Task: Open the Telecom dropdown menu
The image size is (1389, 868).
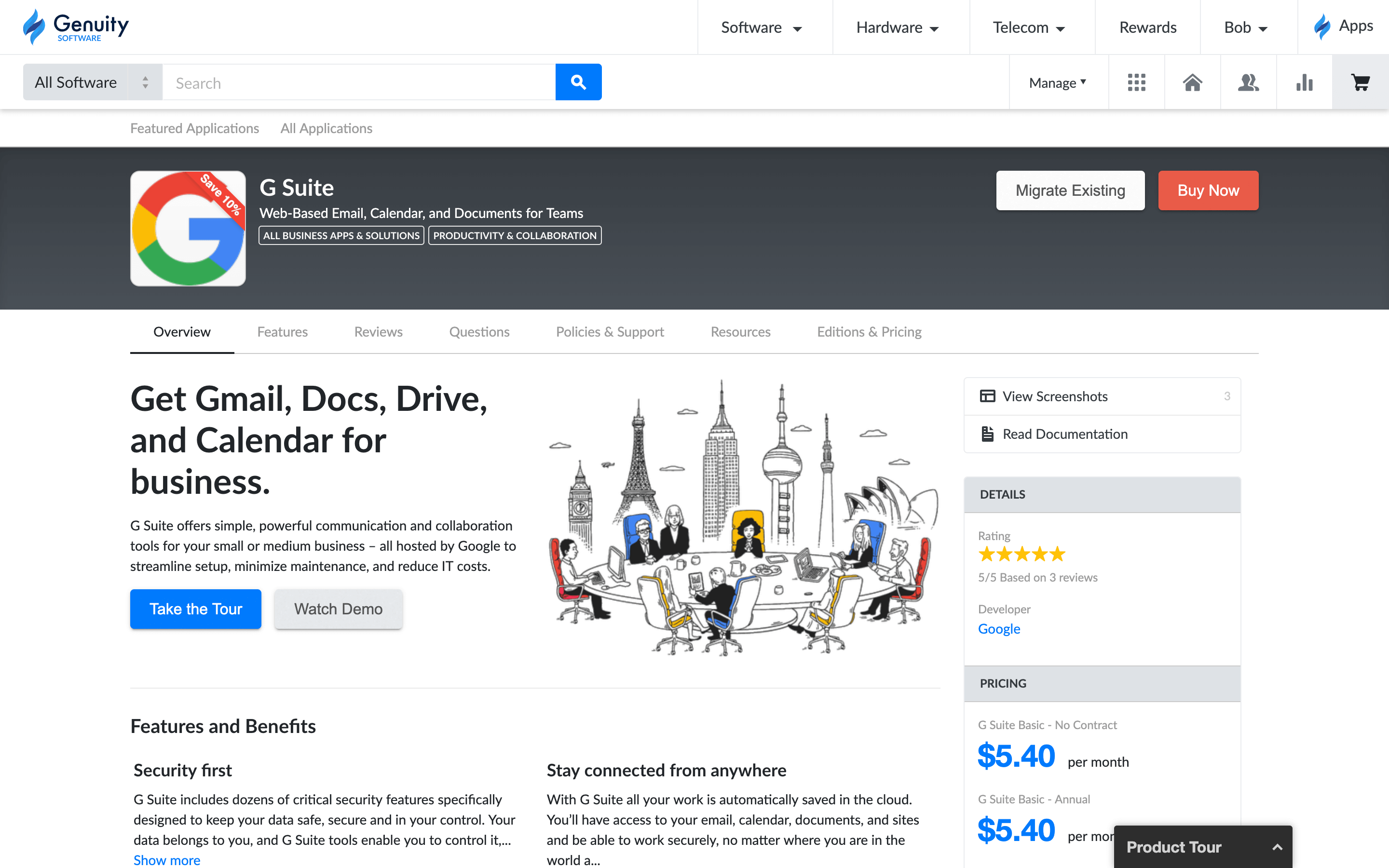Action: click(1029, 27)
